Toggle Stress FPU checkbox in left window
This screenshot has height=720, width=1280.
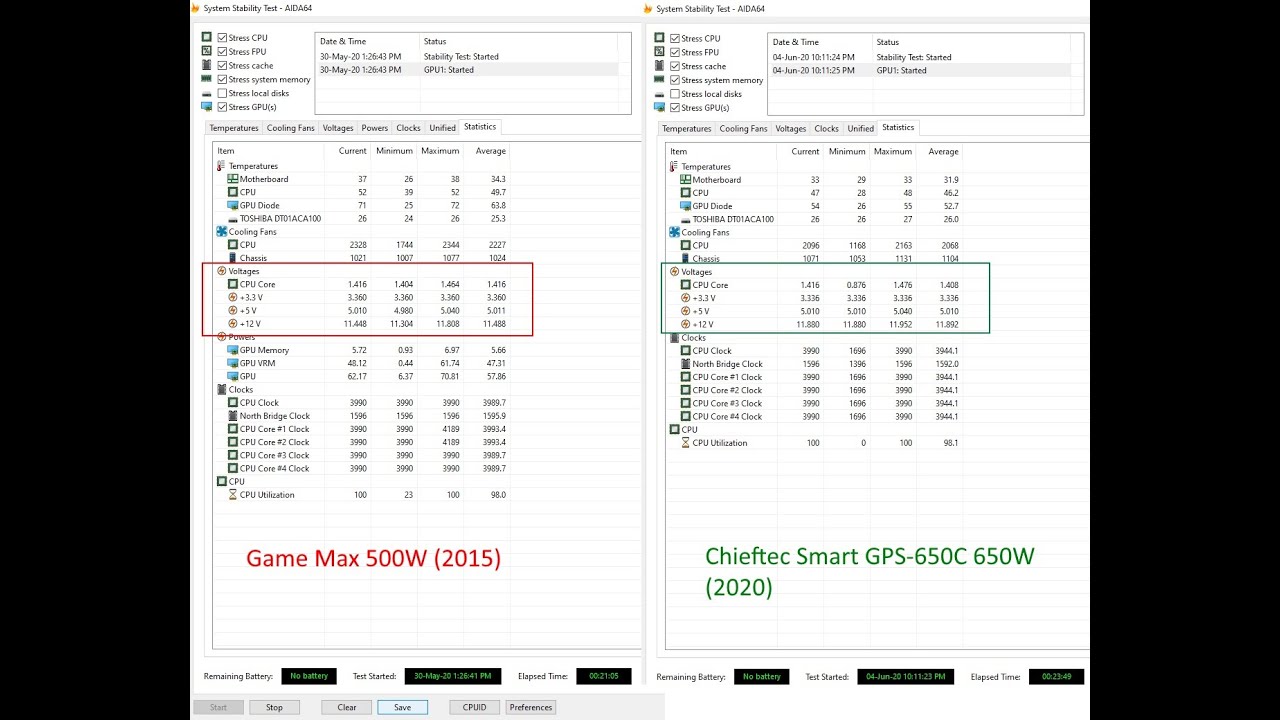222,52
